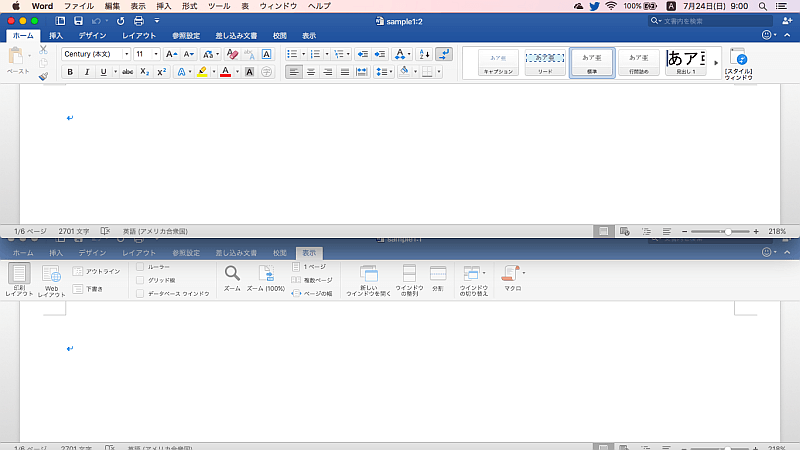Toggle character shading A button
Screen dimensions: 800x450
249,72
